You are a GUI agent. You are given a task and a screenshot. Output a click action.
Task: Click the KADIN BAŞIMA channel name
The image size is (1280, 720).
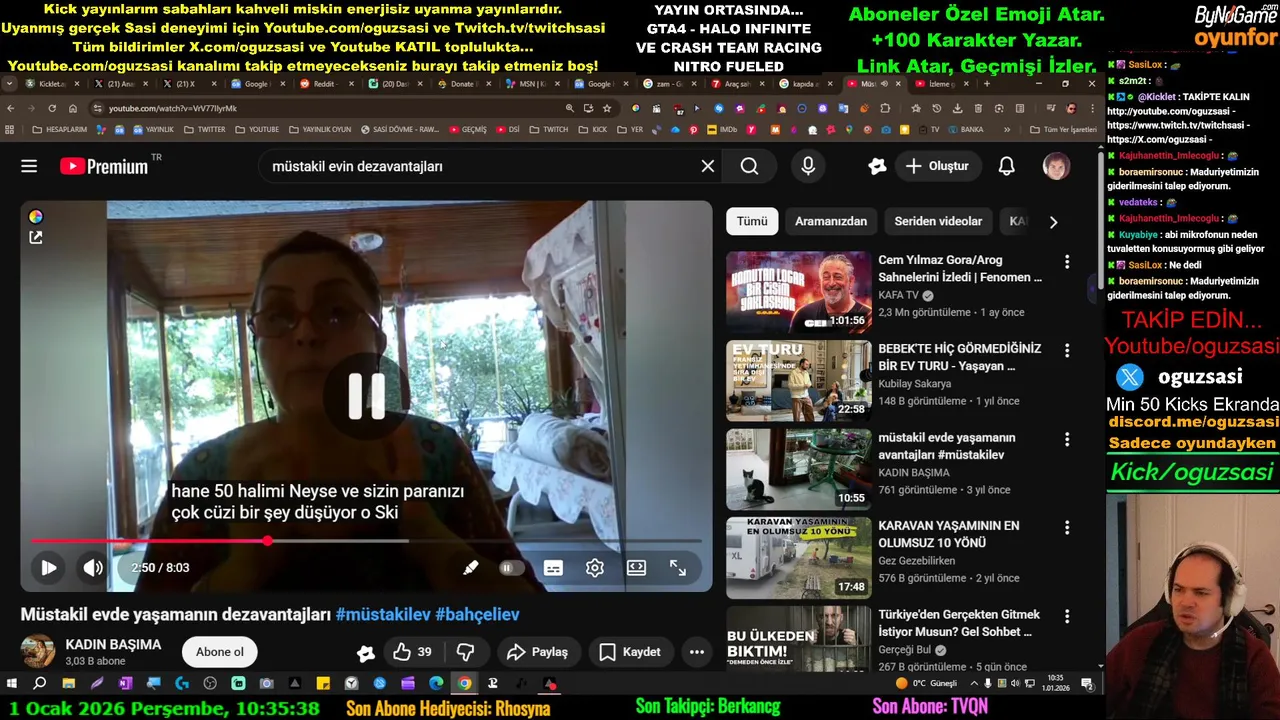(x=113, y=645)
